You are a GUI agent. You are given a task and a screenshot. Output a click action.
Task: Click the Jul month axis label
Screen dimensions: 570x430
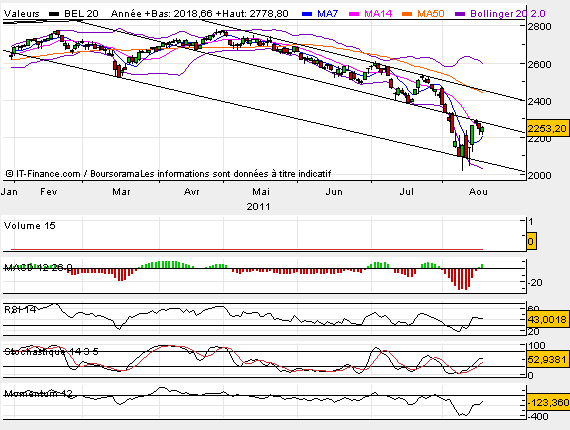tap(406, 192)
